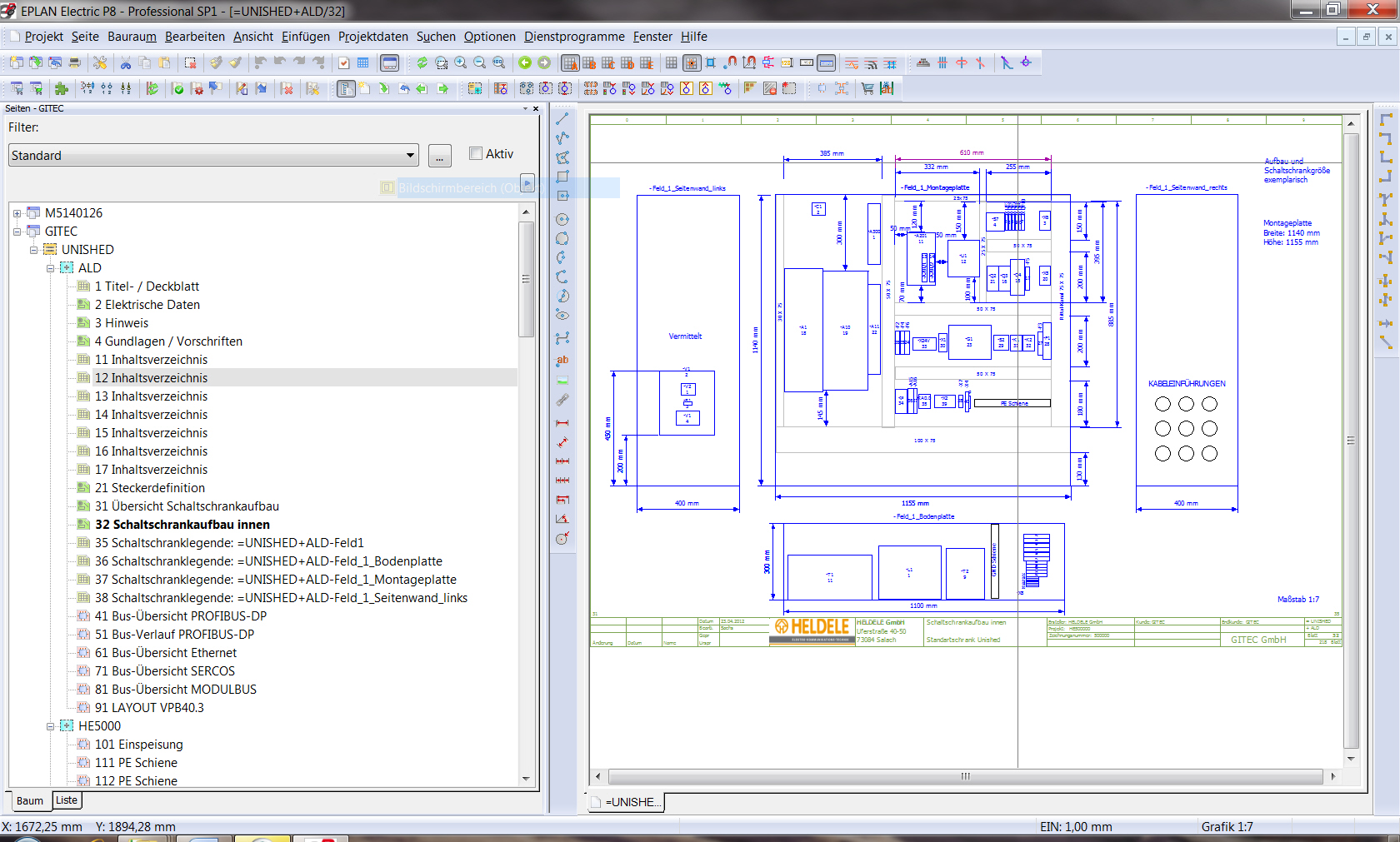1400x842 pixels.
Task: Select the radius dimension tool
Action: point(562,538)
